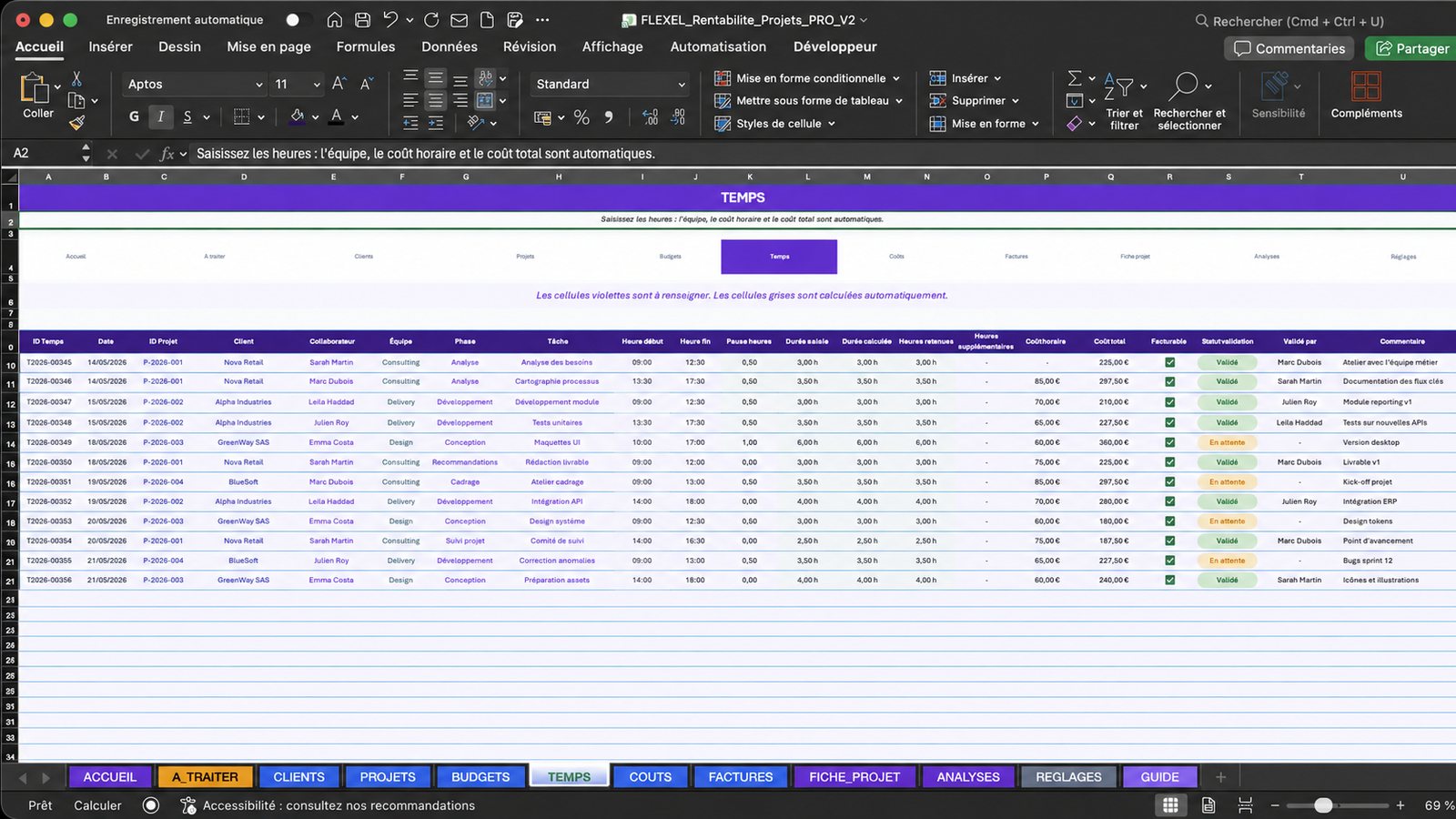This screenshot has height=819, width=1456.
Task: Open the Aptos font name dropdown
Action: pos(258,85)
